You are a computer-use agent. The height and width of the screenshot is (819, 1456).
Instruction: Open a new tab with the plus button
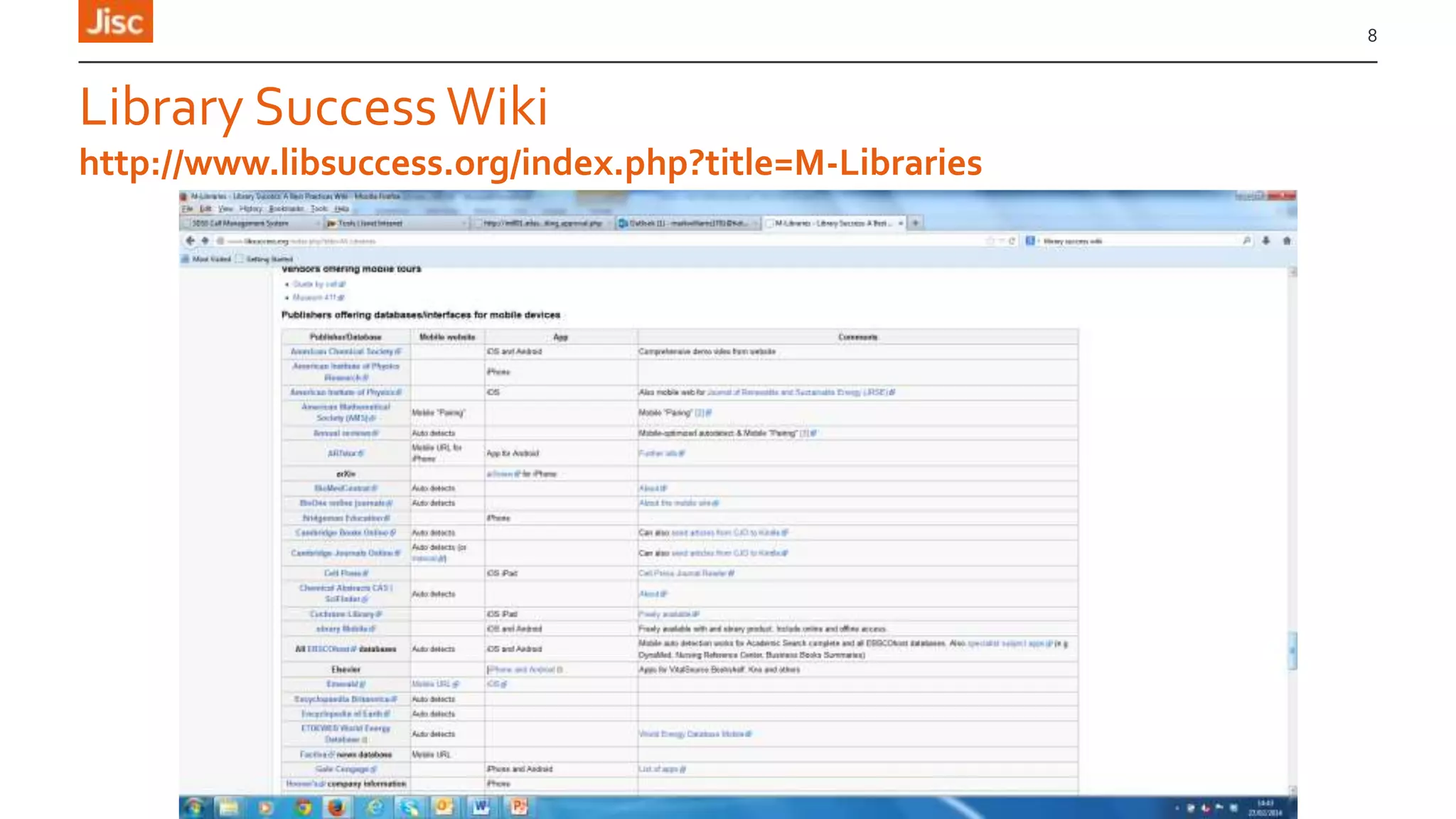[x=916, y=223]
